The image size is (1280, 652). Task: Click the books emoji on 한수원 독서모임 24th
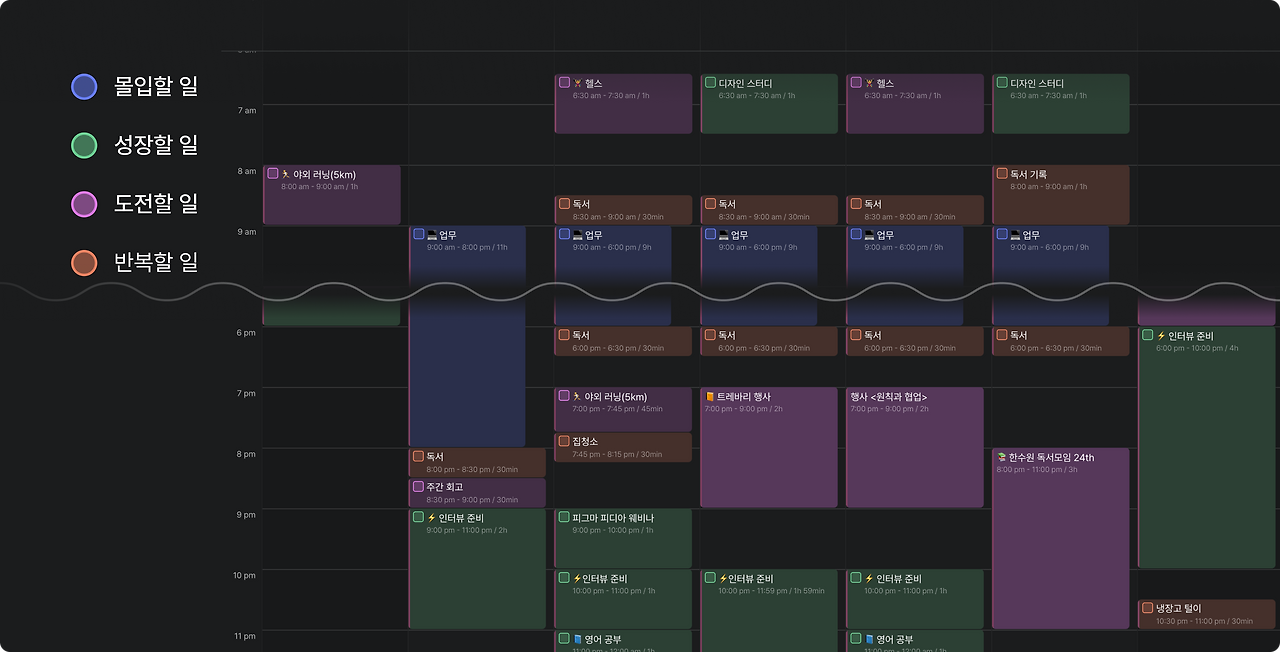[1000, 457]
